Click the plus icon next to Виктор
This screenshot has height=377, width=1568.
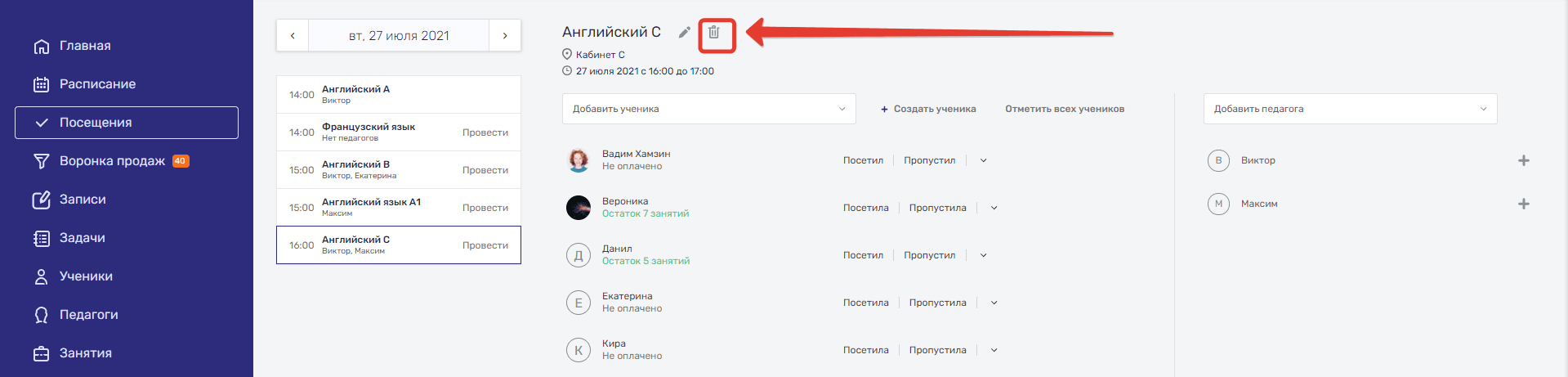1523,161
